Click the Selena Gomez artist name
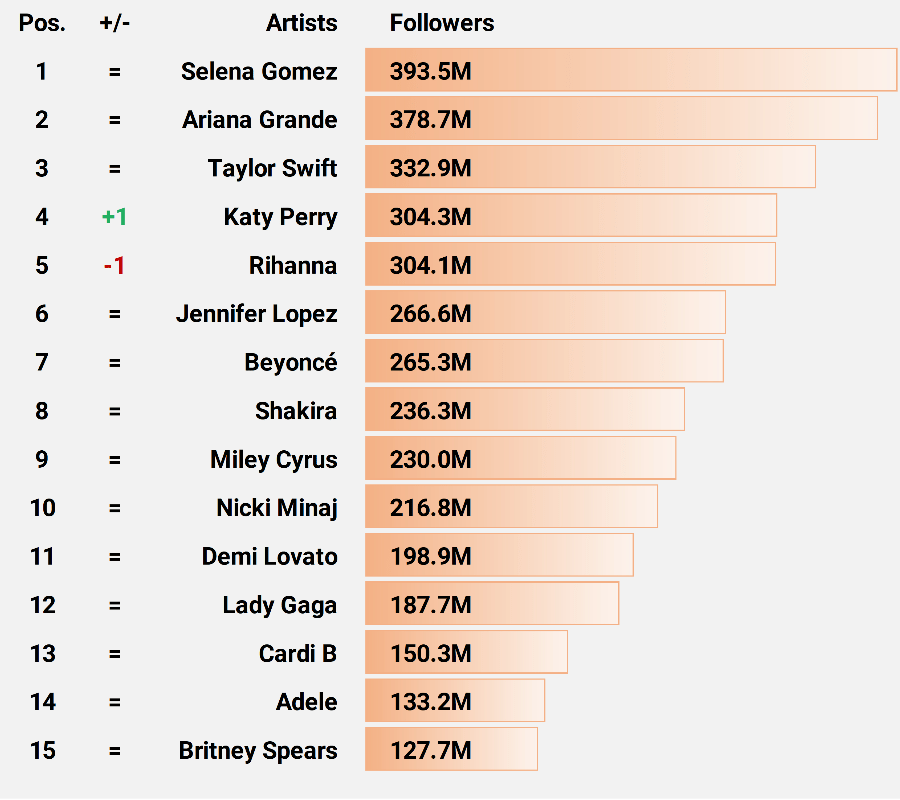 click(x=259, y=72)
